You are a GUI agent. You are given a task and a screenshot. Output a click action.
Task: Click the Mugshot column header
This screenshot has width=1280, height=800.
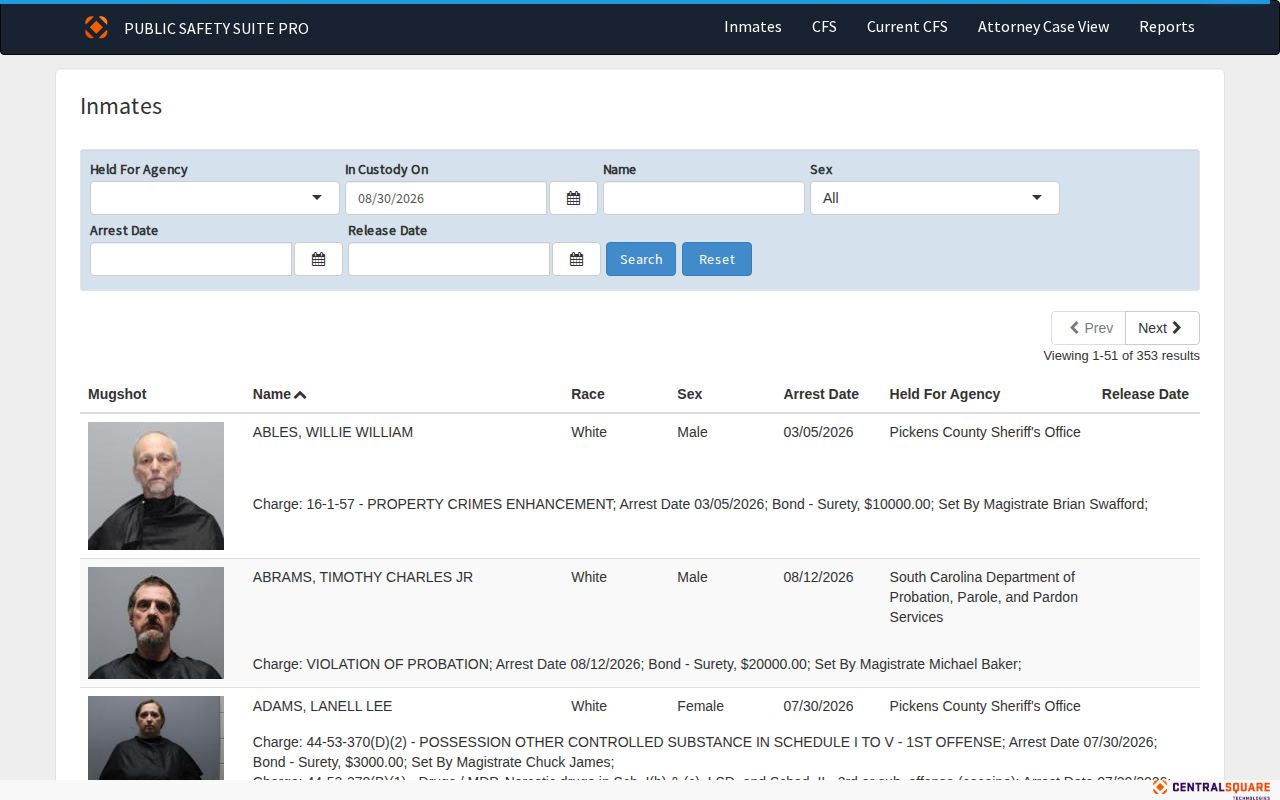coord(117,394)
